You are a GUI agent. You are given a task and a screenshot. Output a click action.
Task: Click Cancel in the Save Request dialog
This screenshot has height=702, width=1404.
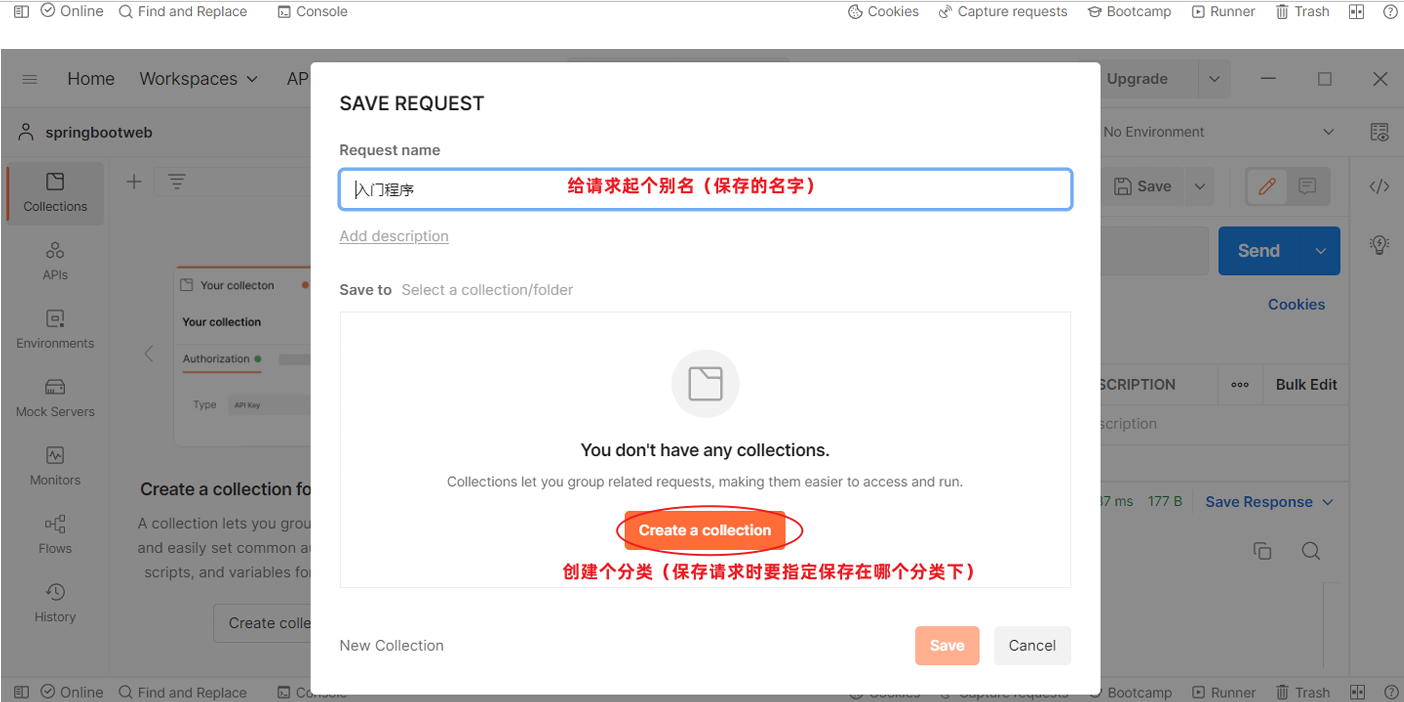coord(1032,646)
